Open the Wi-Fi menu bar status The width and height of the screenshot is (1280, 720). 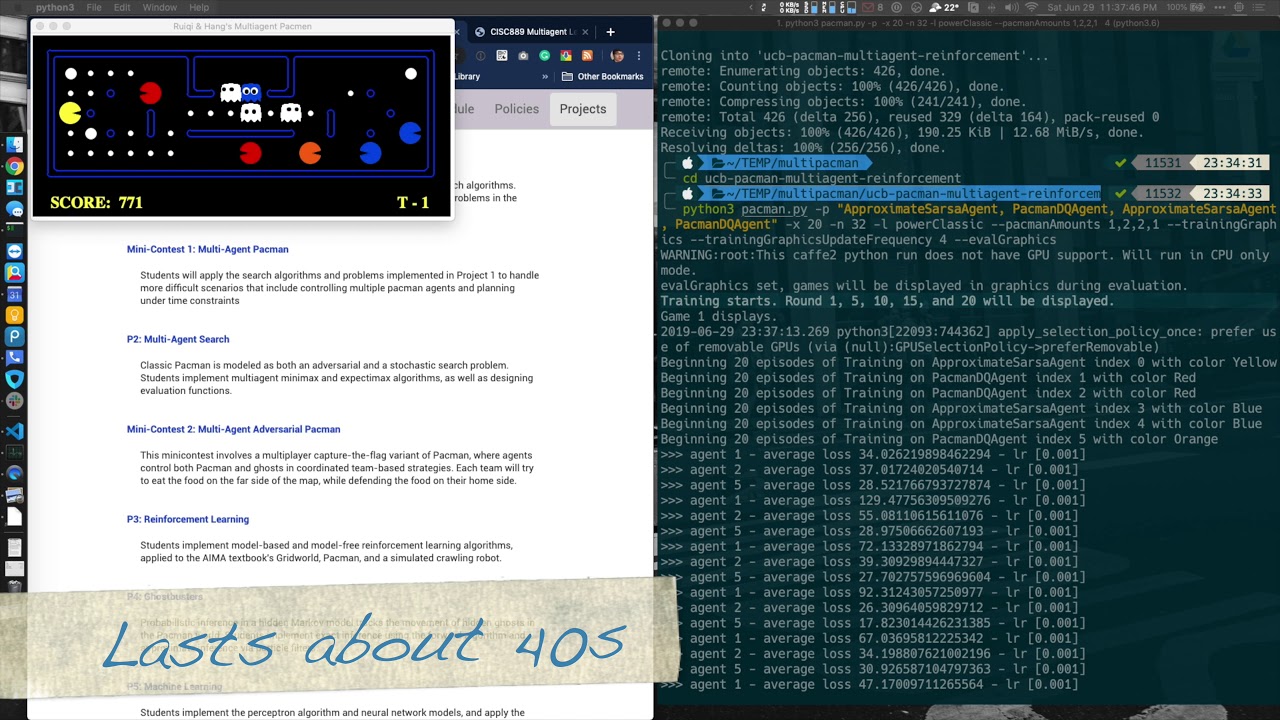point(1031,7)
